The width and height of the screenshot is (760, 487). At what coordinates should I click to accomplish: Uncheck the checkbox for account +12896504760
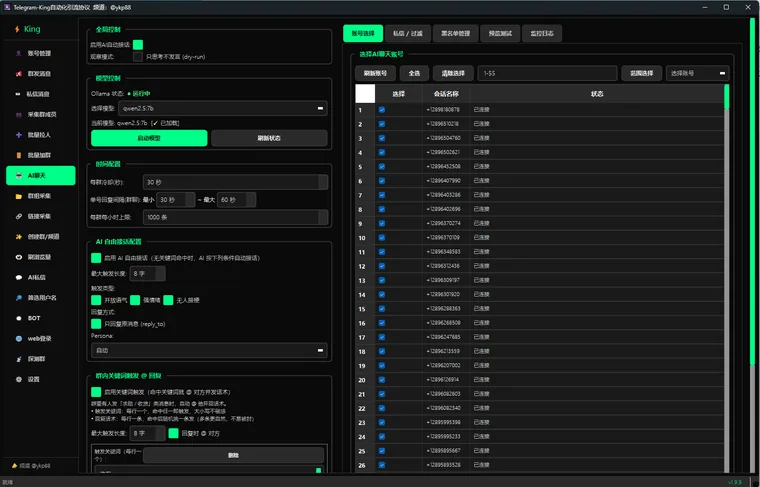click(382, 138)
